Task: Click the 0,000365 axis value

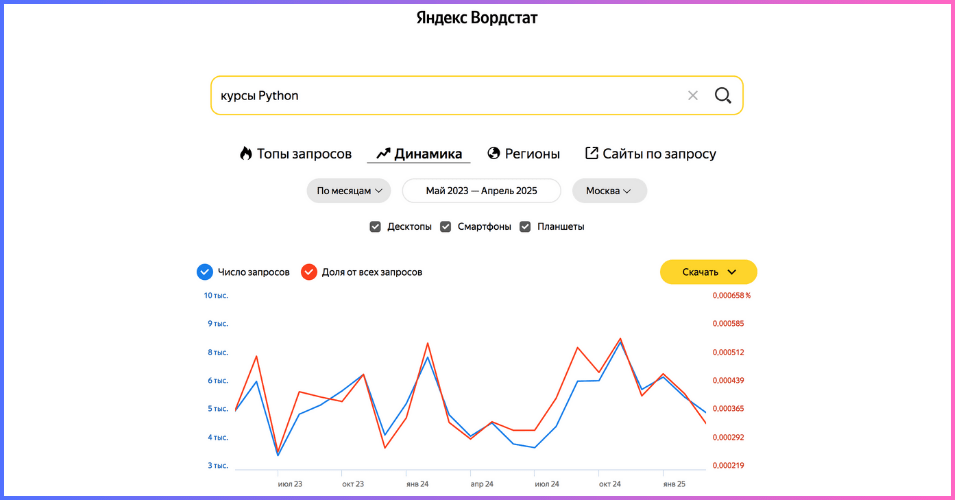Action: (x=728, y=409)
